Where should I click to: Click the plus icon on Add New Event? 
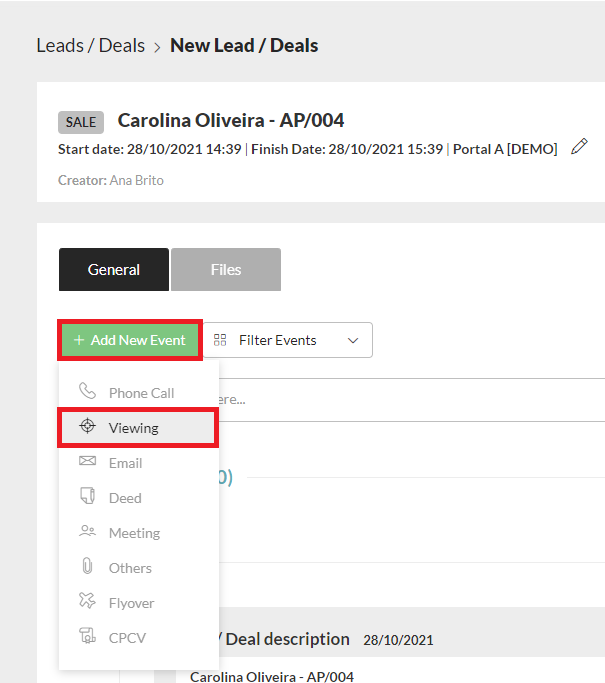79,340
